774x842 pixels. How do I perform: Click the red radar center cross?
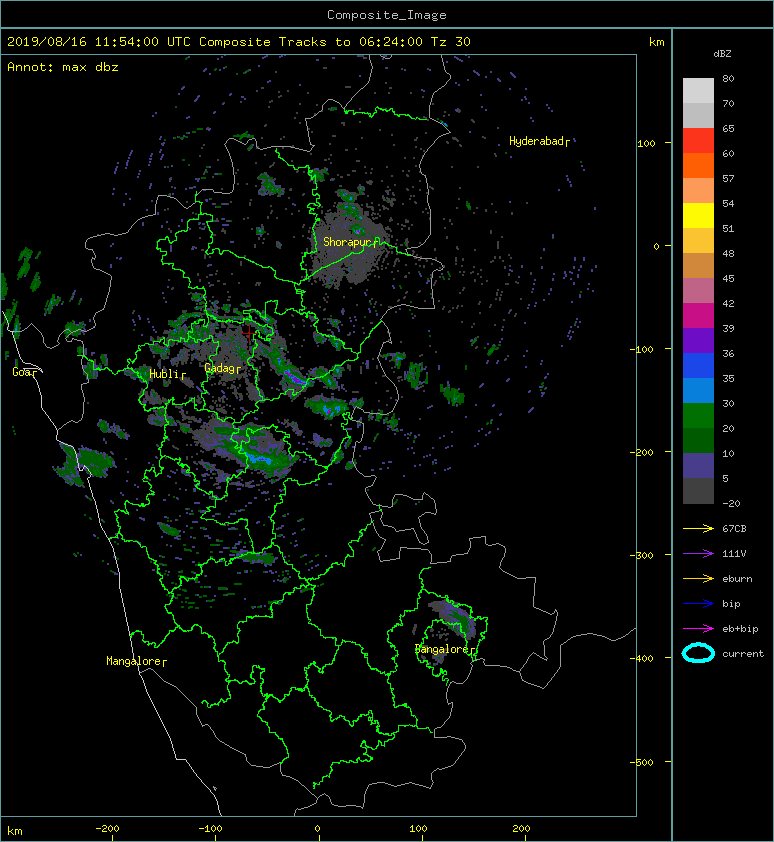[249, 333]
